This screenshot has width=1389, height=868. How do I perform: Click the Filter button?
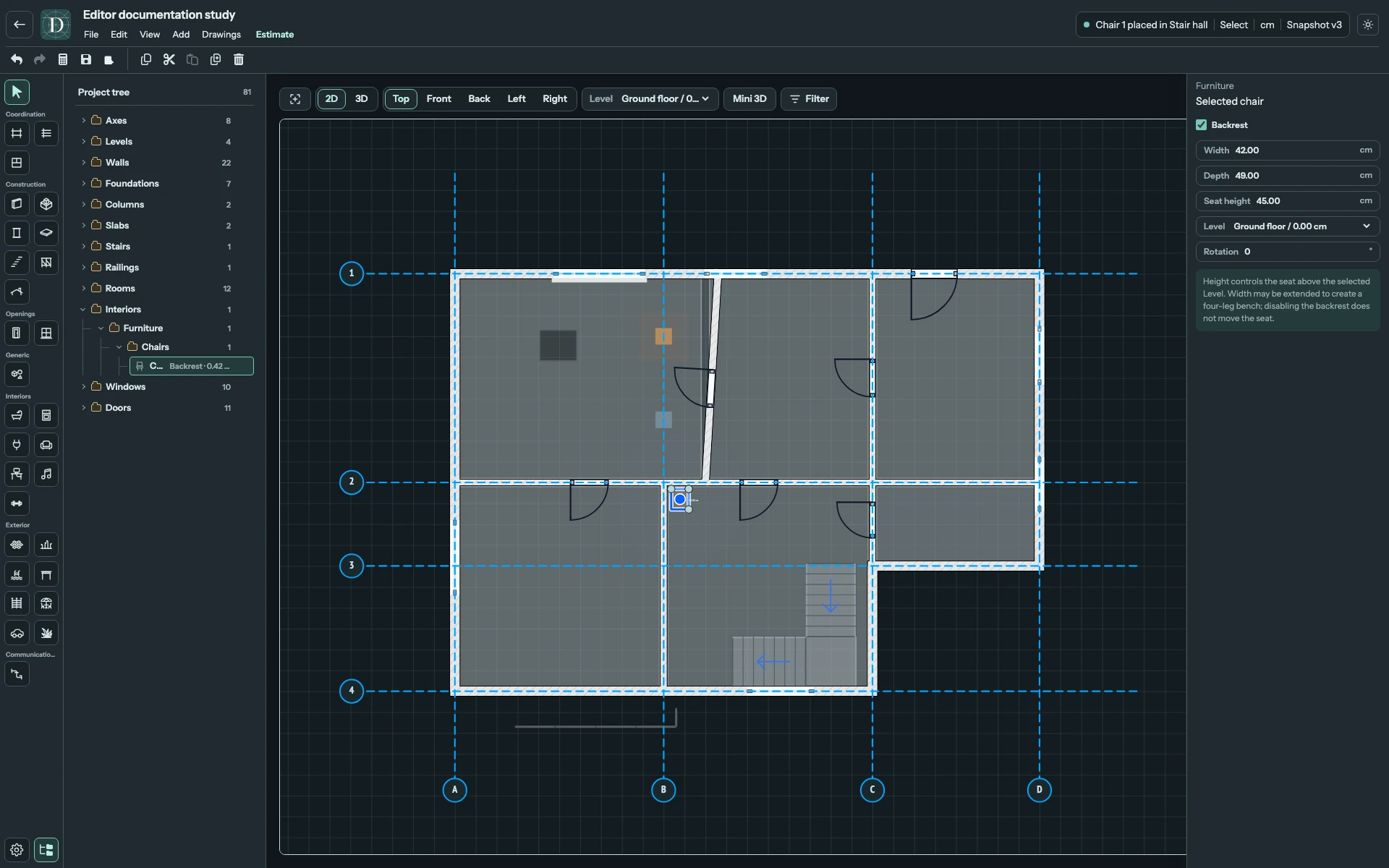click(x=809, y=99)
